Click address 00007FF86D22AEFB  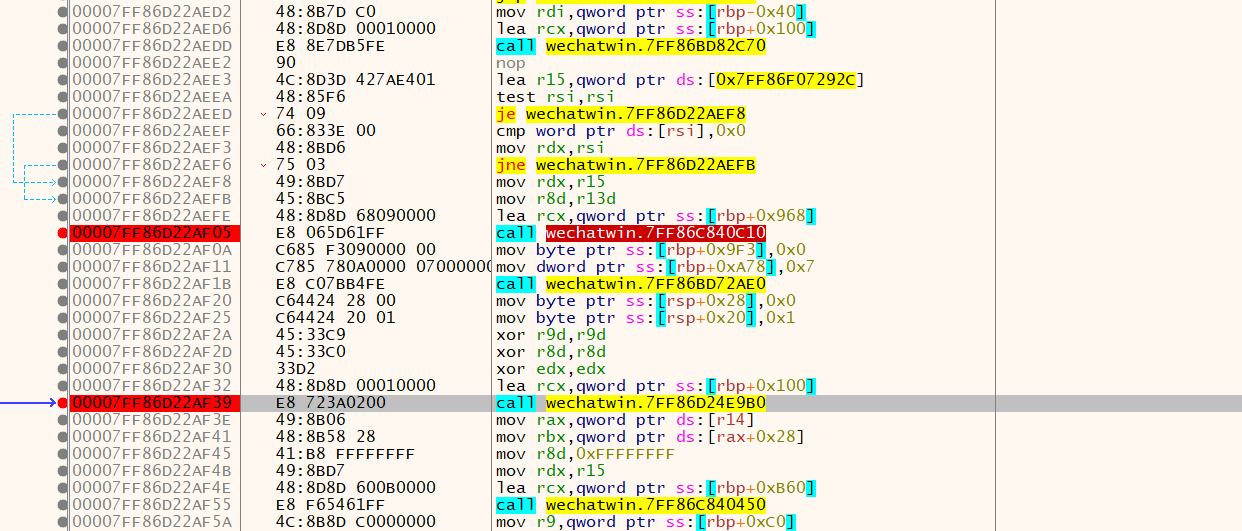[x=151, y=199]
